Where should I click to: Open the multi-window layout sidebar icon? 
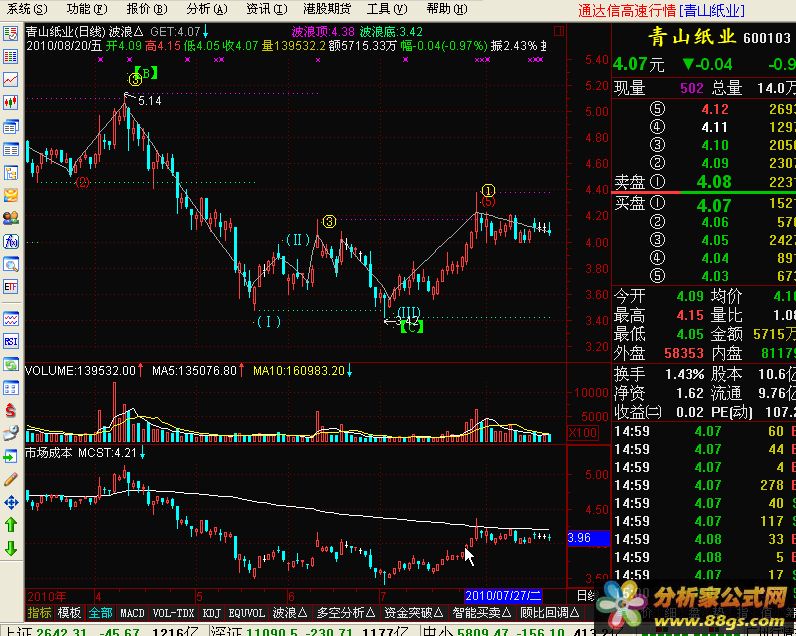(11, 126)
